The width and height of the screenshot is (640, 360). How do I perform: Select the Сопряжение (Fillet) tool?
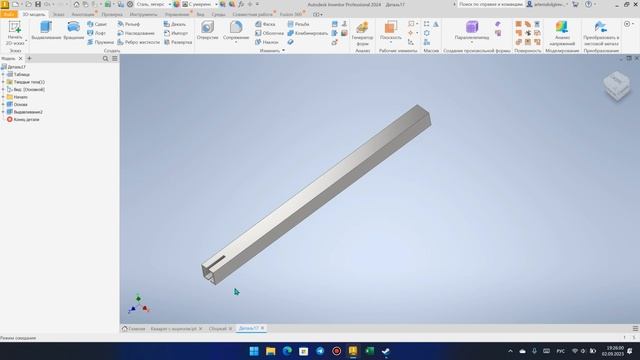(236, 29)
